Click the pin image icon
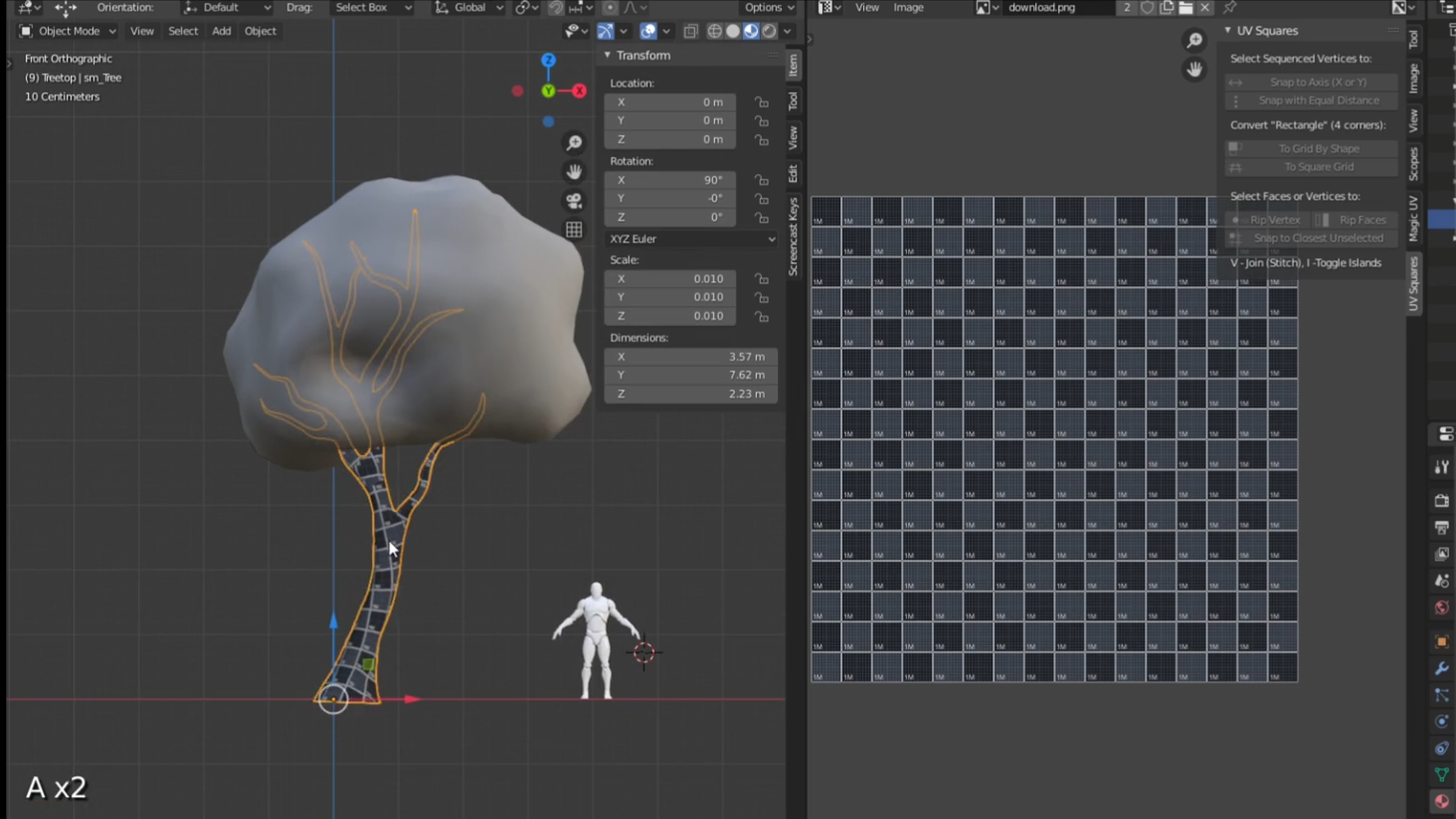The height and width of the screenshot is (819, 1456). click(x=1230, y=8)
